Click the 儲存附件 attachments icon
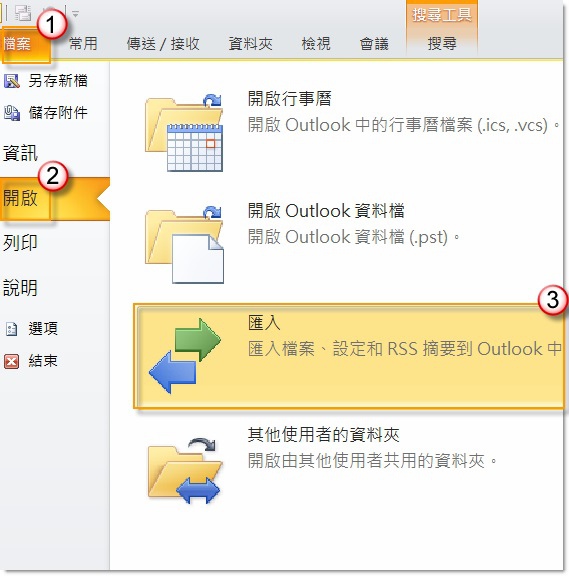Viewport: 569px width, 576px height. click(x=12, y=113)
